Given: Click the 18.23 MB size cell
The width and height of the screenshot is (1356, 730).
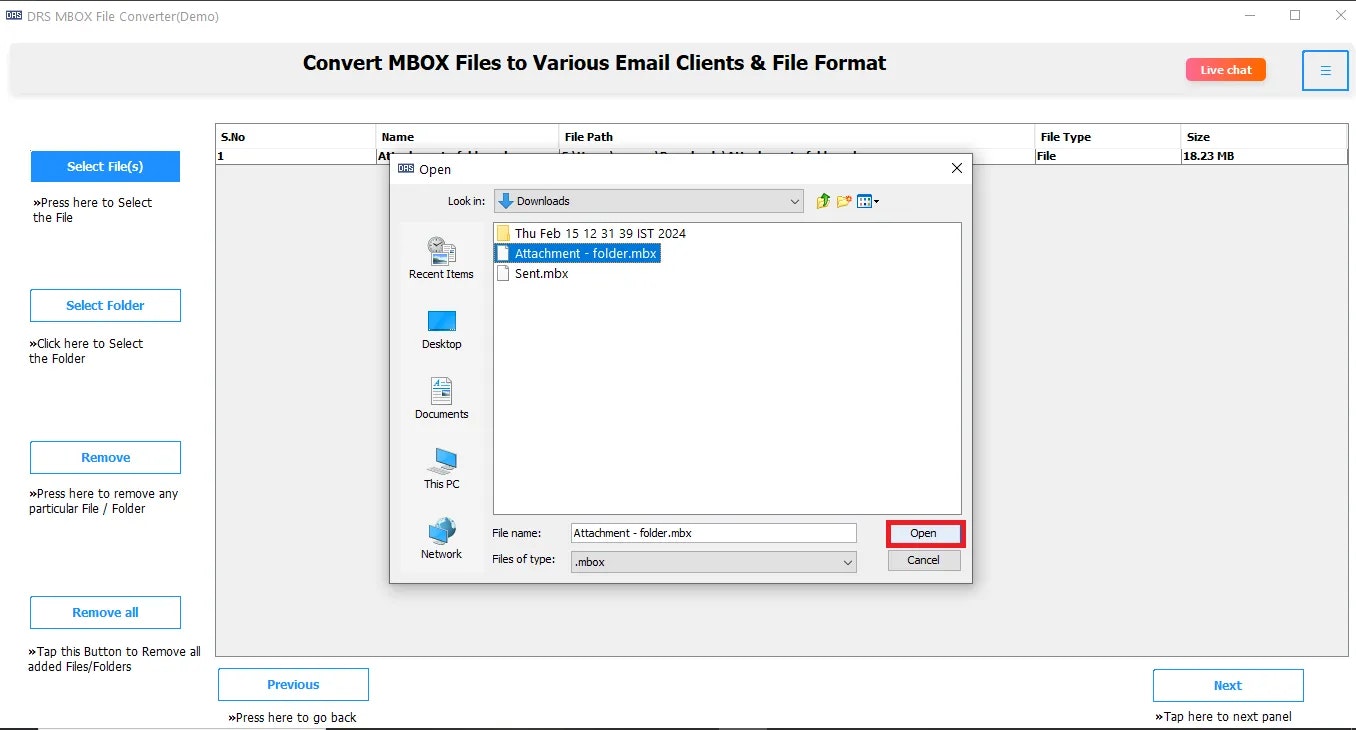Looking at the screenshot, I should (x=1264, y=156).
